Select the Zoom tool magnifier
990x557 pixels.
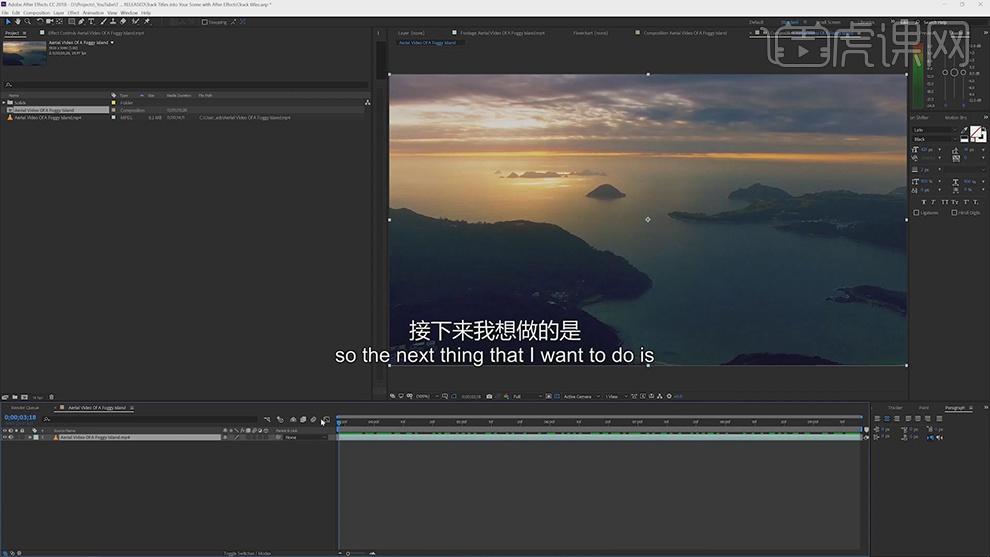[28, 21]
